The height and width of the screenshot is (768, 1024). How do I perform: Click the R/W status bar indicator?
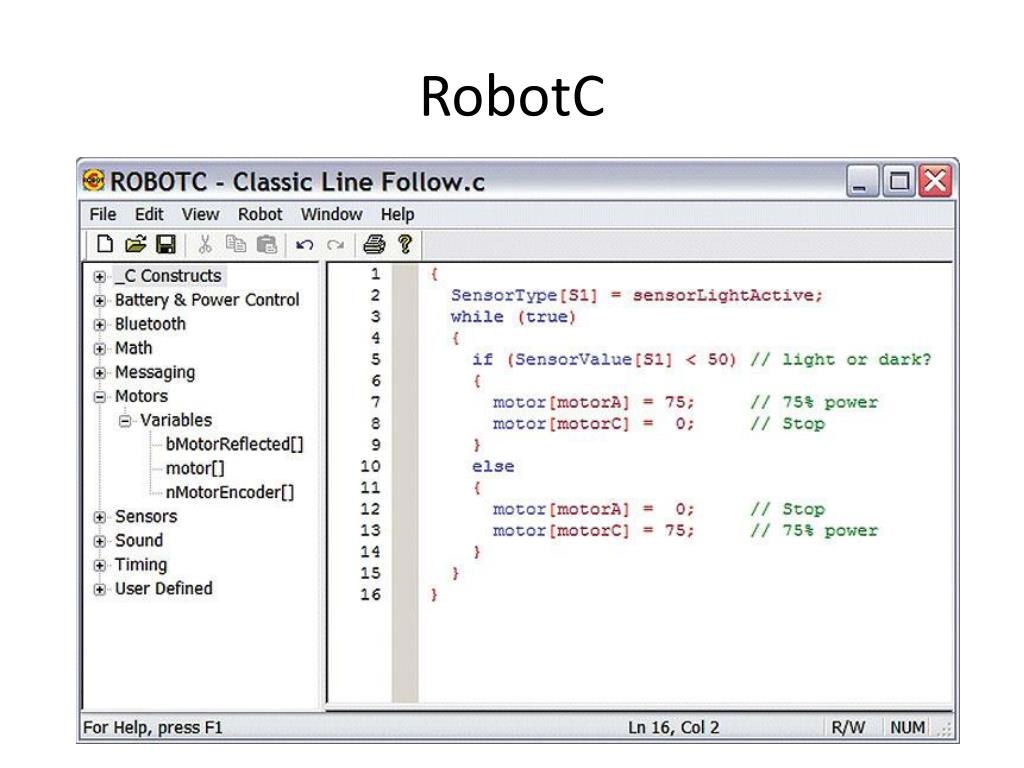click(x=848, y=728)
